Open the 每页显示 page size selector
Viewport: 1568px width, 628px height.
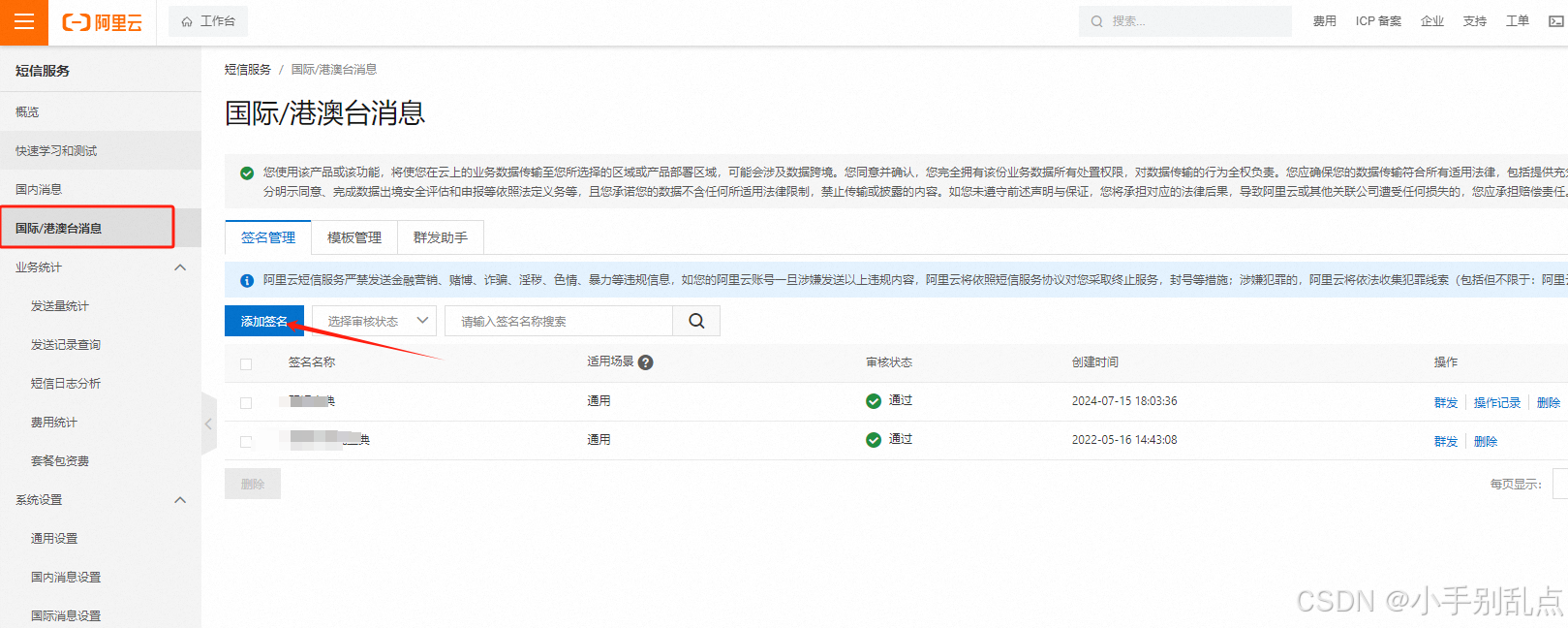(x=1559, y=484)
